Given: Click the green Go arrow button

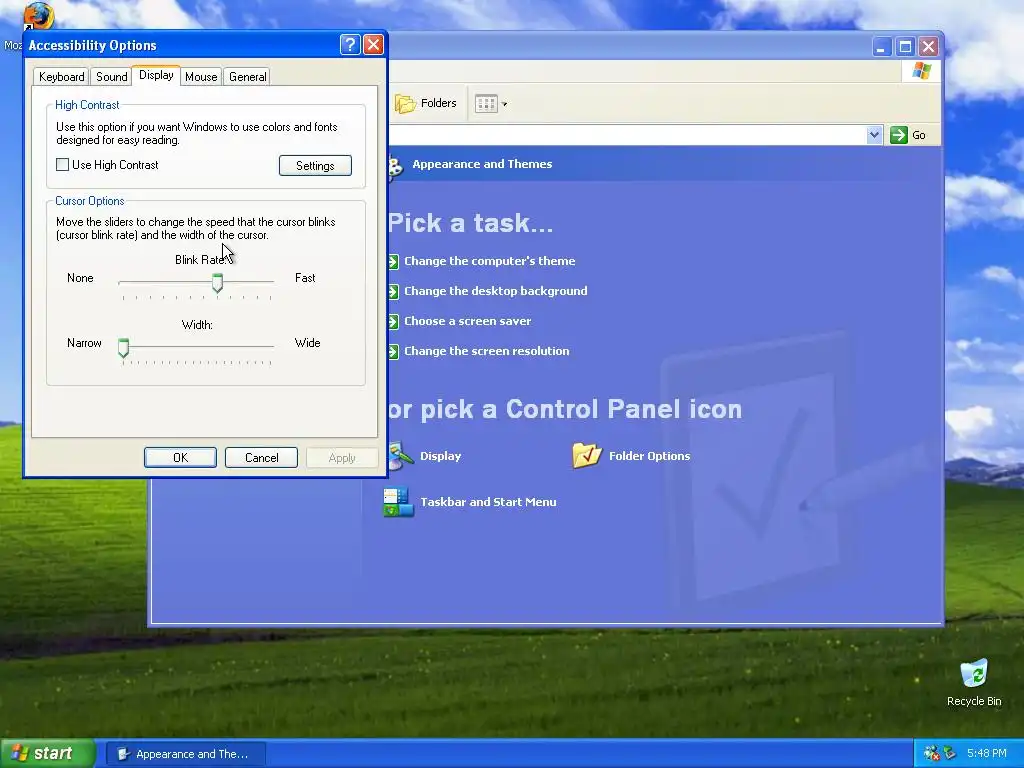Looking at the screenshot, I should point(899,135).
